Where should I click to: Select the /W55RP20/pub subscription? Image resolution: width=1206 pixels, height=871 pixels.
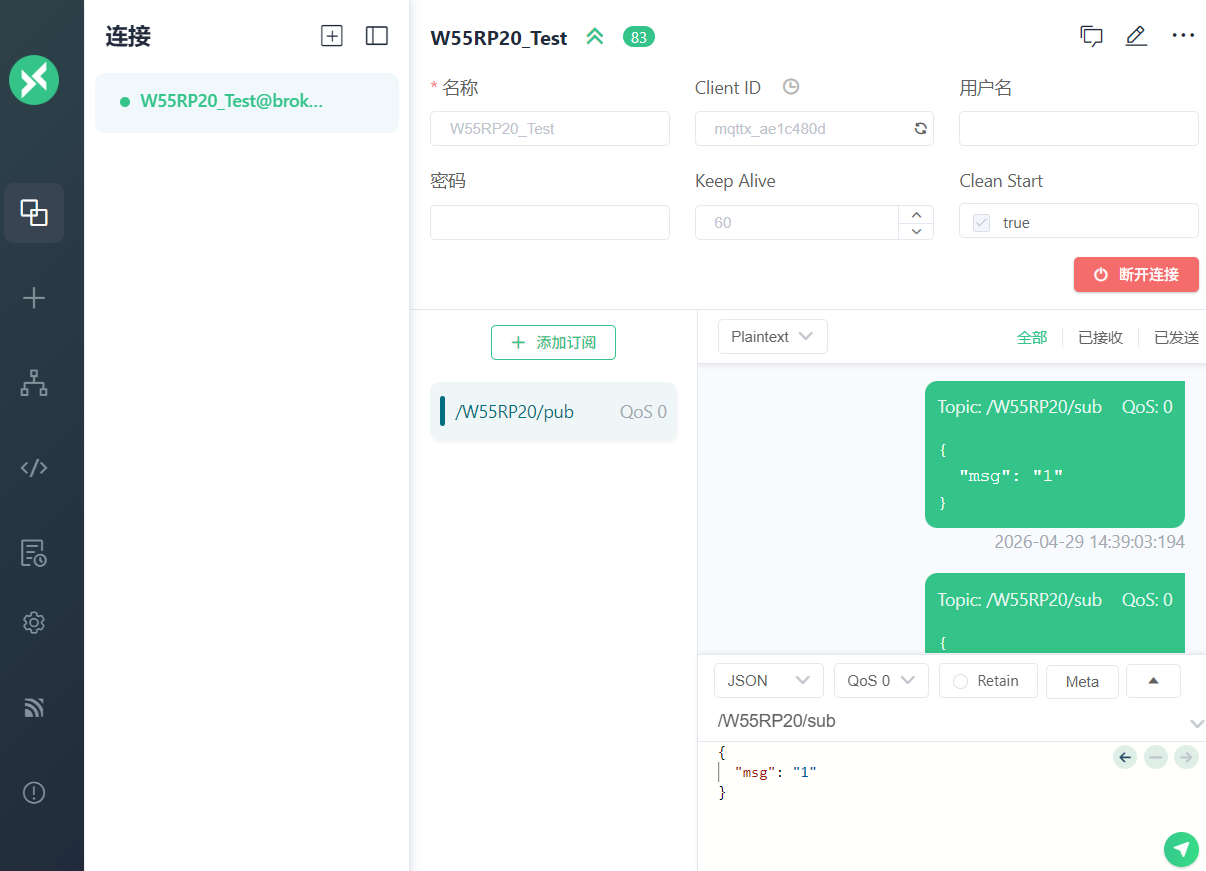(x=554, y=411)
